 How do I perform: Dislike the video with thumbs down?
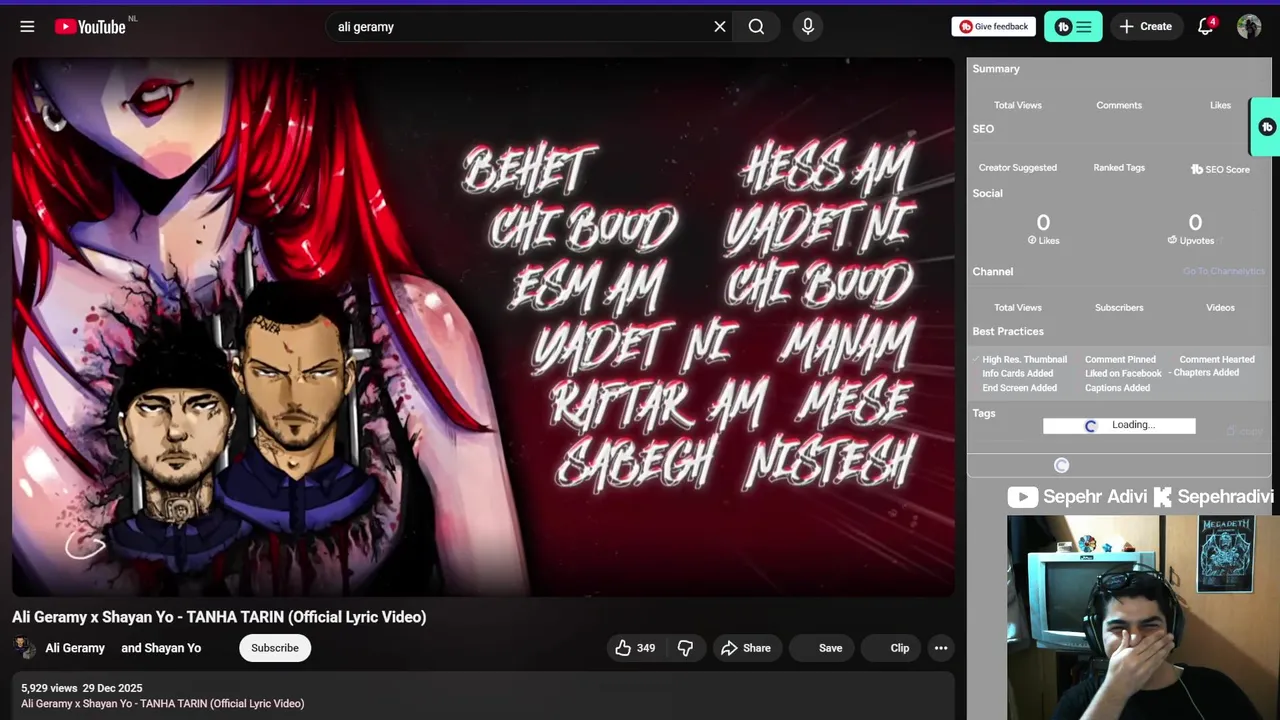pyautogui.click(x=685, y=648)
